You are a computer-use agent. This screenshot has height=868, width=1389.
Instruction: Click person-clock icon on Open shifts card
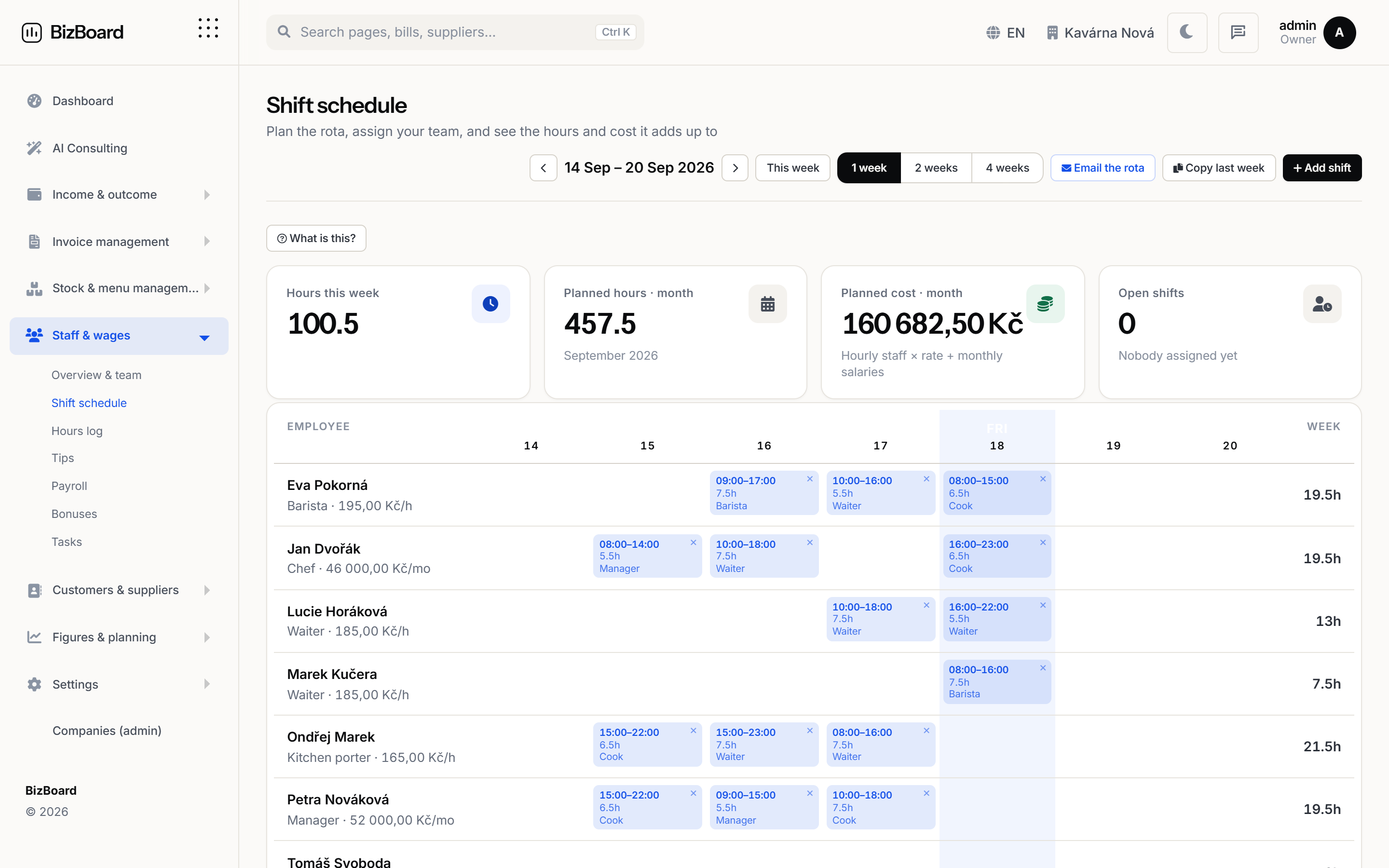pyautogui.click(x=1322, y=304)
